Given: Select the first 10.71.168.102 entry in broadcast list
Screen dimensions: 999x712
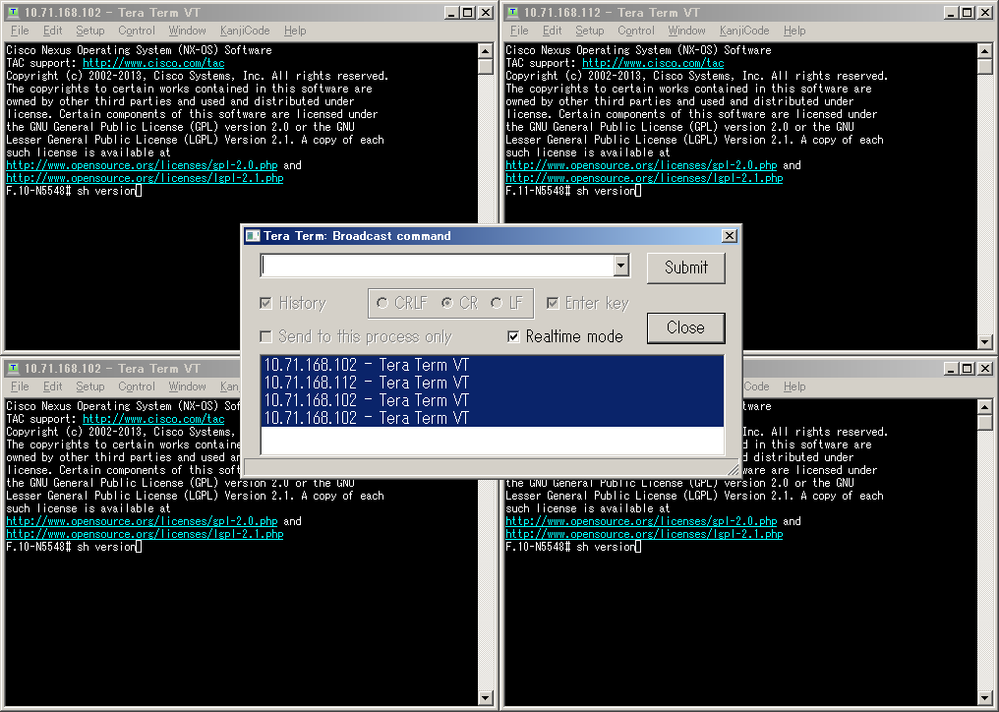Looking at the screenshot, I should [492, 365].
